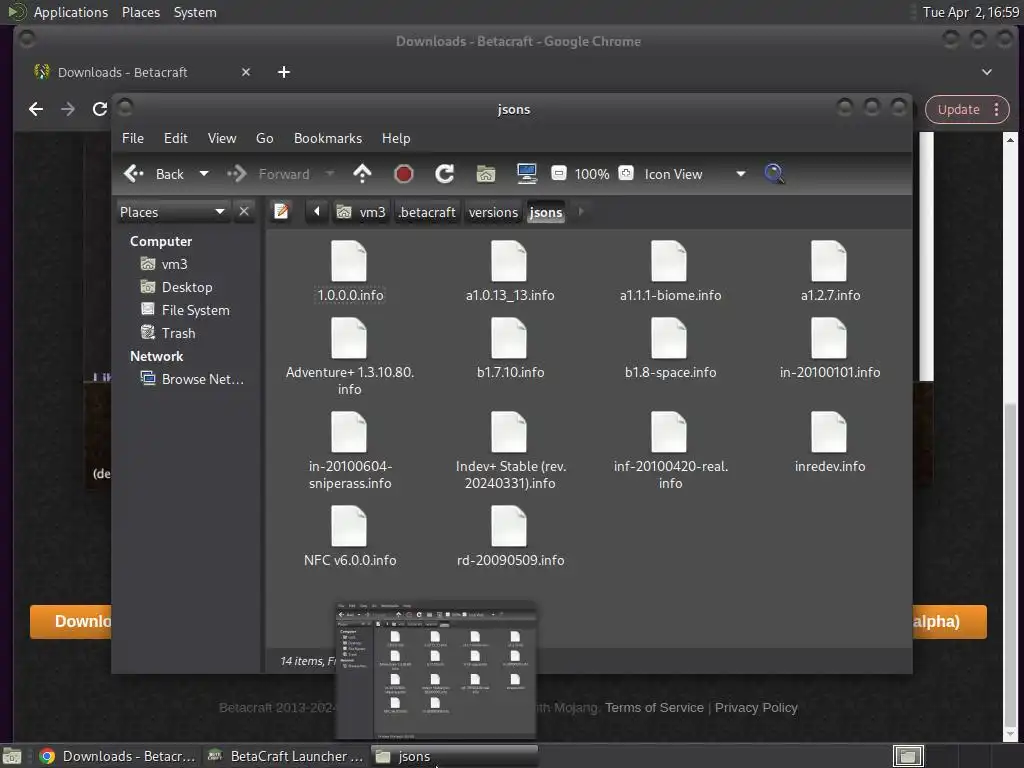The height and width of the screenshot is (768, 1024).
Task: Reset zoom via the 100% label
Action: coord(592,174)
